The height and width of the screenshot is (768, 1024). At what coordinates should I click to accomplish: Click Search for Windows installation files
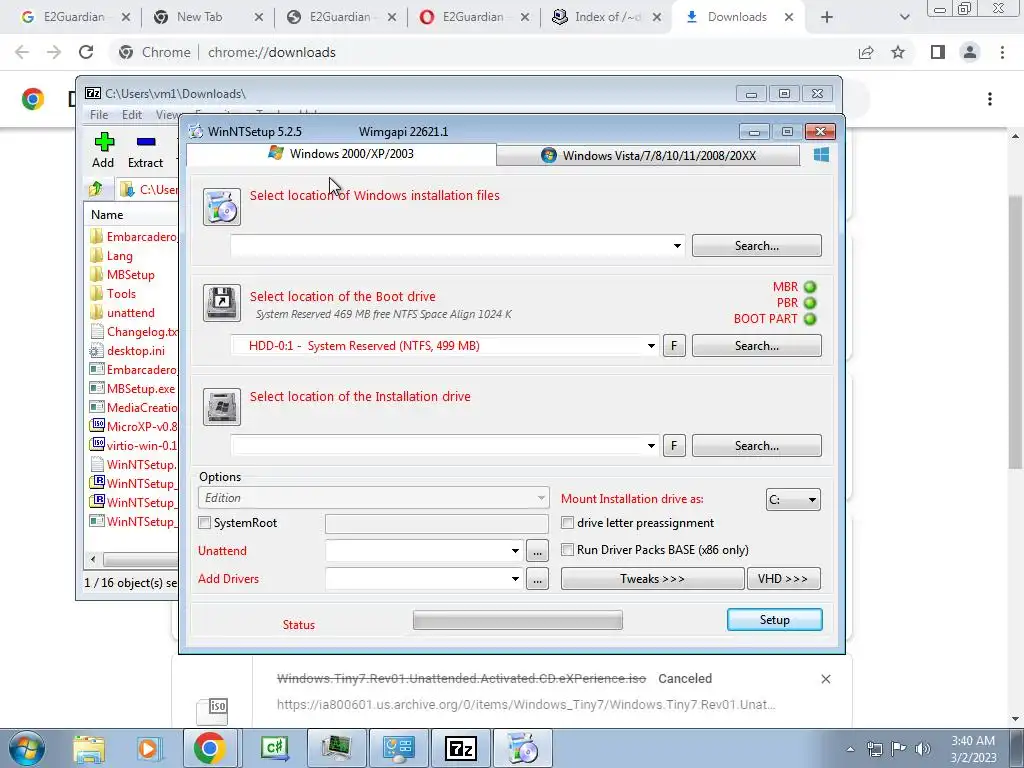point(757,246)
